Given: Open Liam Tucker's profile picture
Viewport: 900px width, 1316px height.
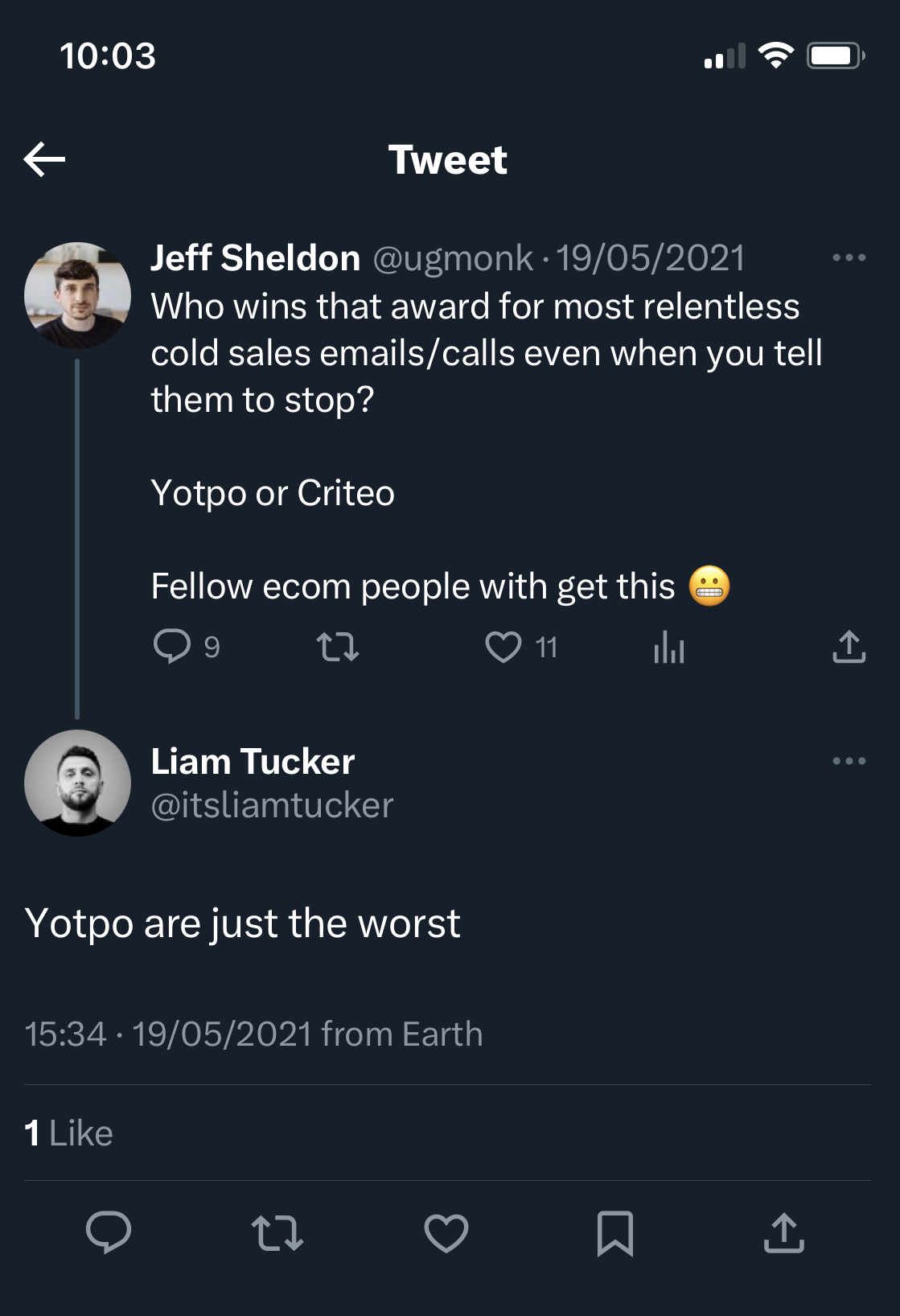Looking at the screenshot, I should pyautogui.click(x=77, y=783).
